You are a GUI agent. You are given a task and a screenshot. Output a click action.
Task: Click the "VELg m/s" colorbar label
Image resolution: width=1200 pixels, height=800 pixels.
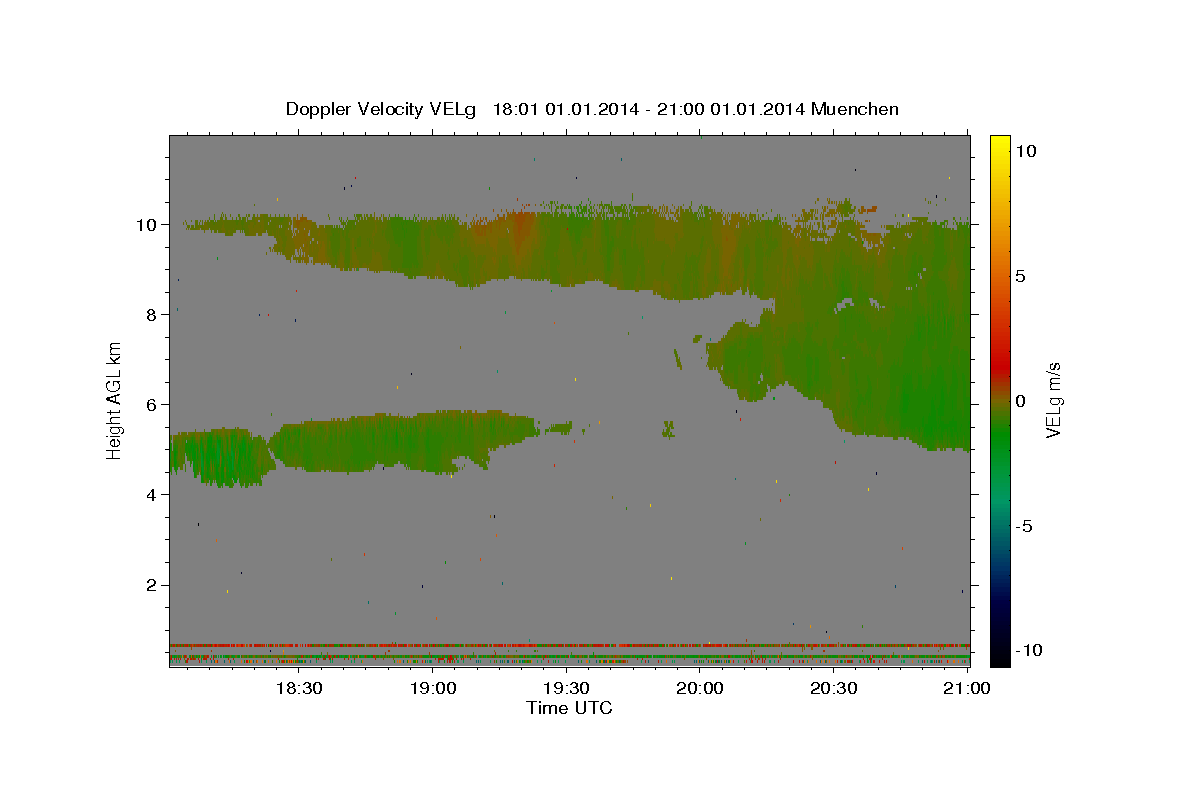coord(1053,399)
